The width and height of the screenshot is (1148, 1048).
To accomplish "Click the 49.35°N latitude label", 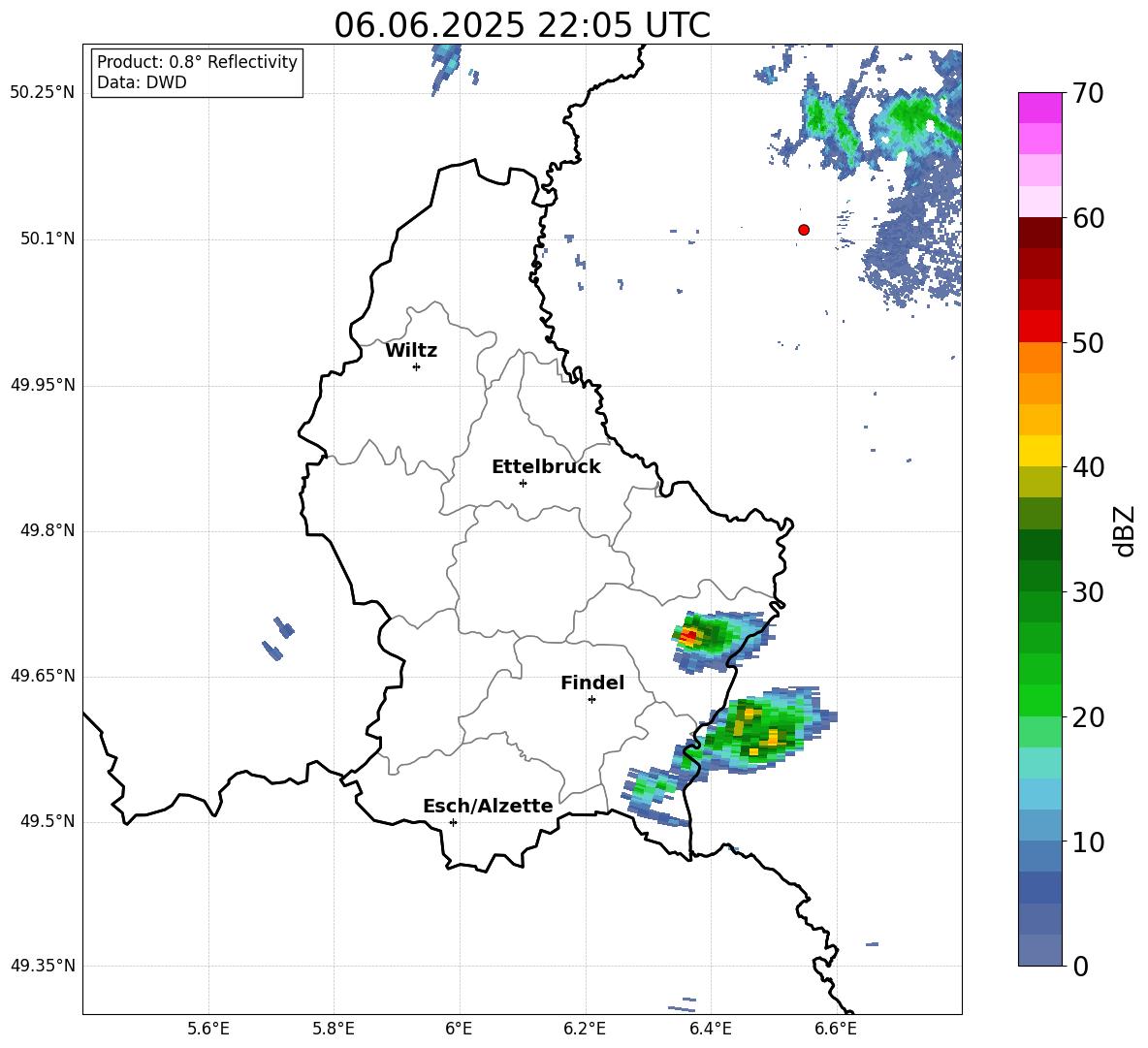I will tap(43, 966).
